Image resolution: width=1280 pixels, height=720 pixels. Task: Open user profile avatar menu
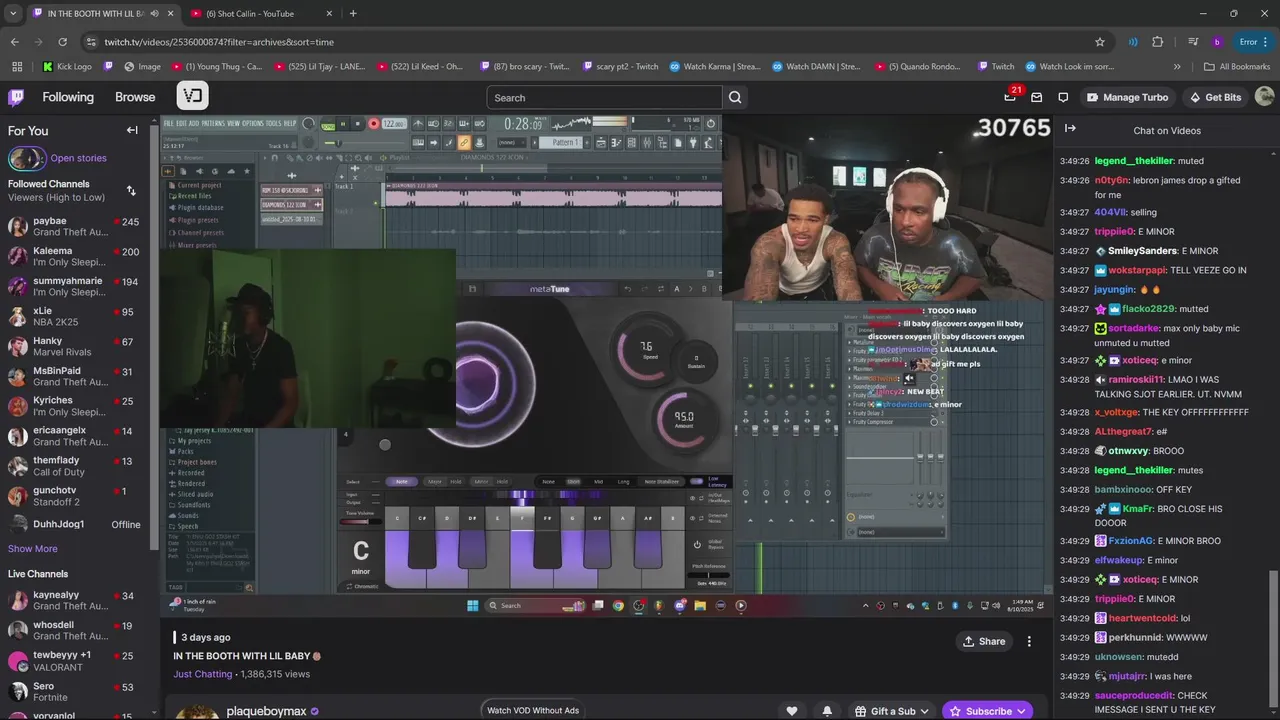point(1264,97)
